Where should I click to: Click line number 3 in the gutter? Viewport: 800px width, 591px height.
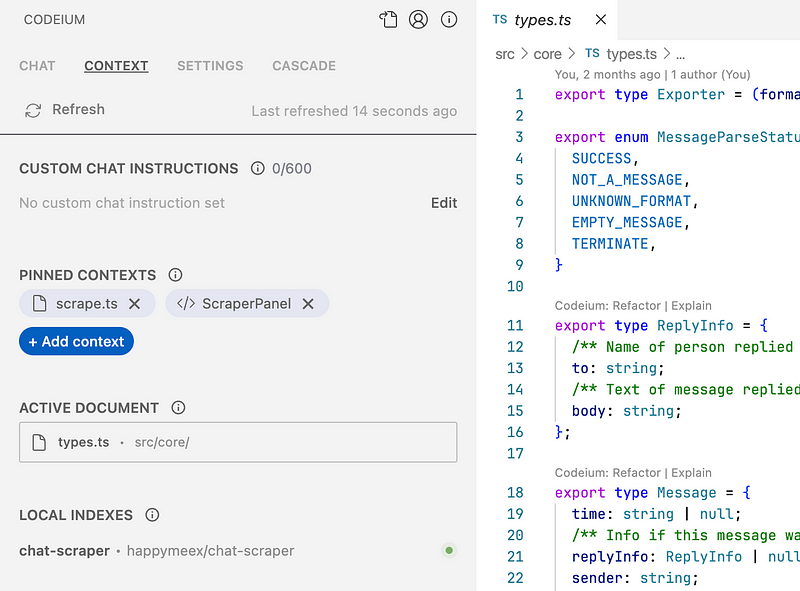(519, 137)
